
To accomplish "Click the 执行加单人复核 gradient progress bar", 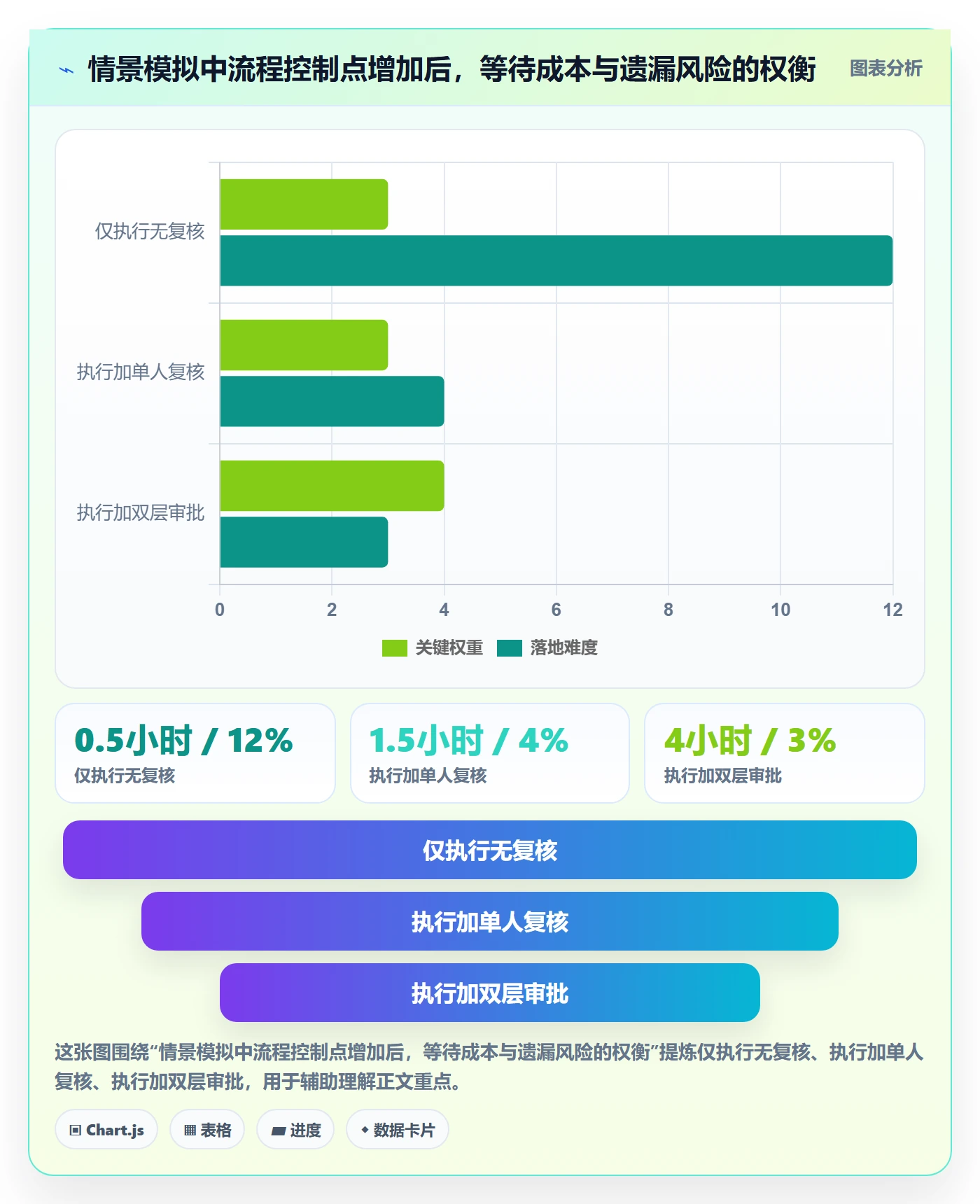I will (x=490, y=921).
